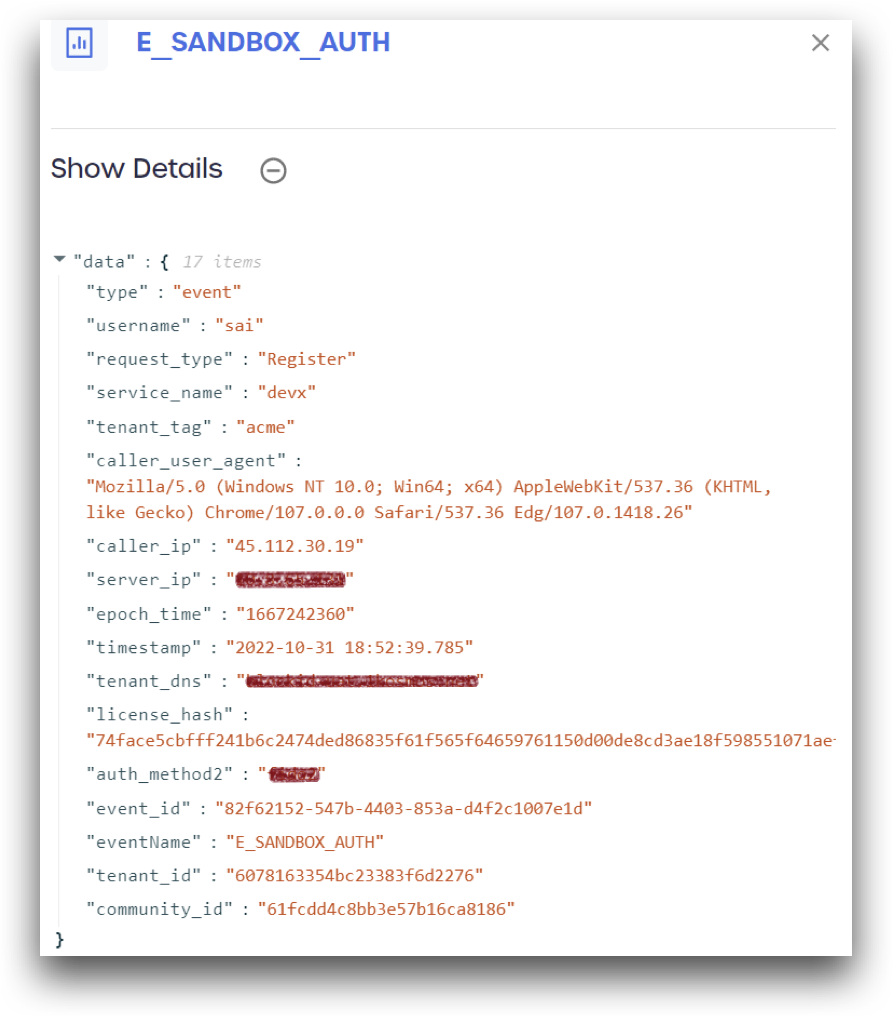Click the E_SANDBOX_AUTH title link

pos(263,43)
